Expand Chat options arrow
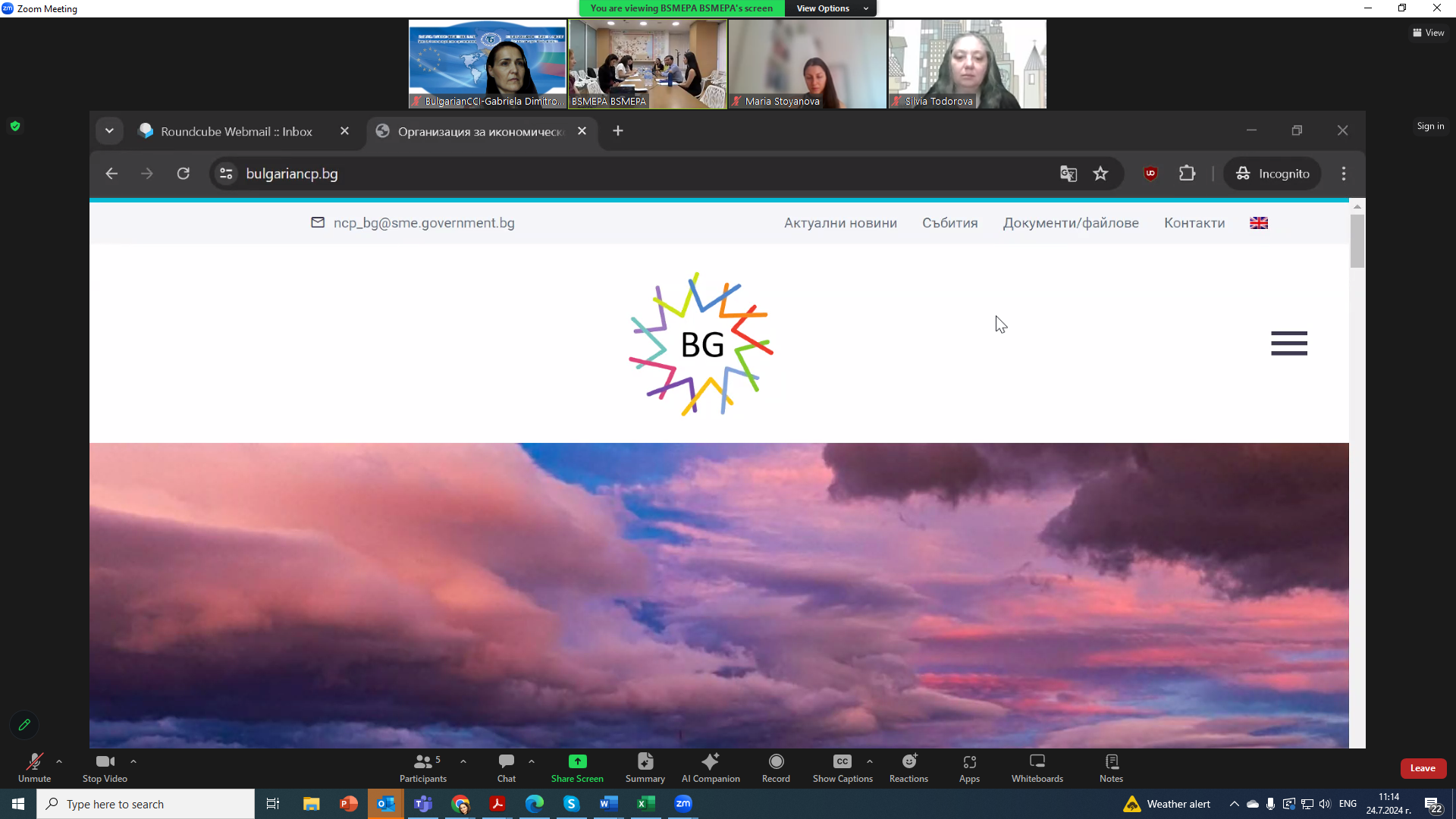The image size is (1456, 819). tap(532, 761)
